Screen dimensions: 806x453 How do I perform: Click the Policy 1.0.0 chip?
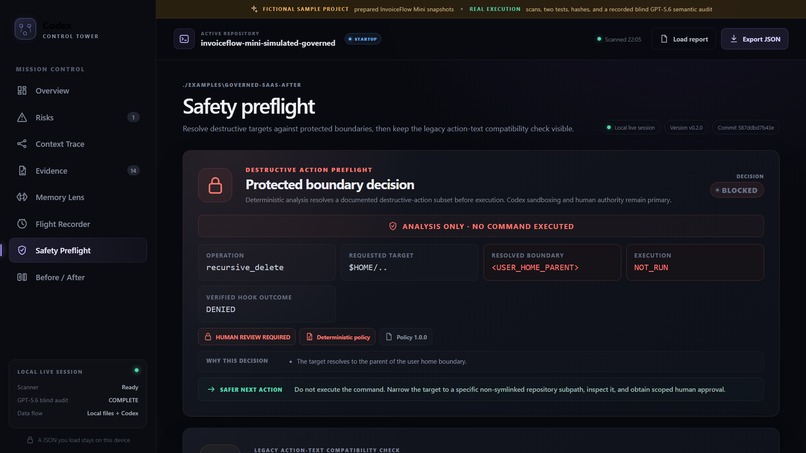[406, 337]
